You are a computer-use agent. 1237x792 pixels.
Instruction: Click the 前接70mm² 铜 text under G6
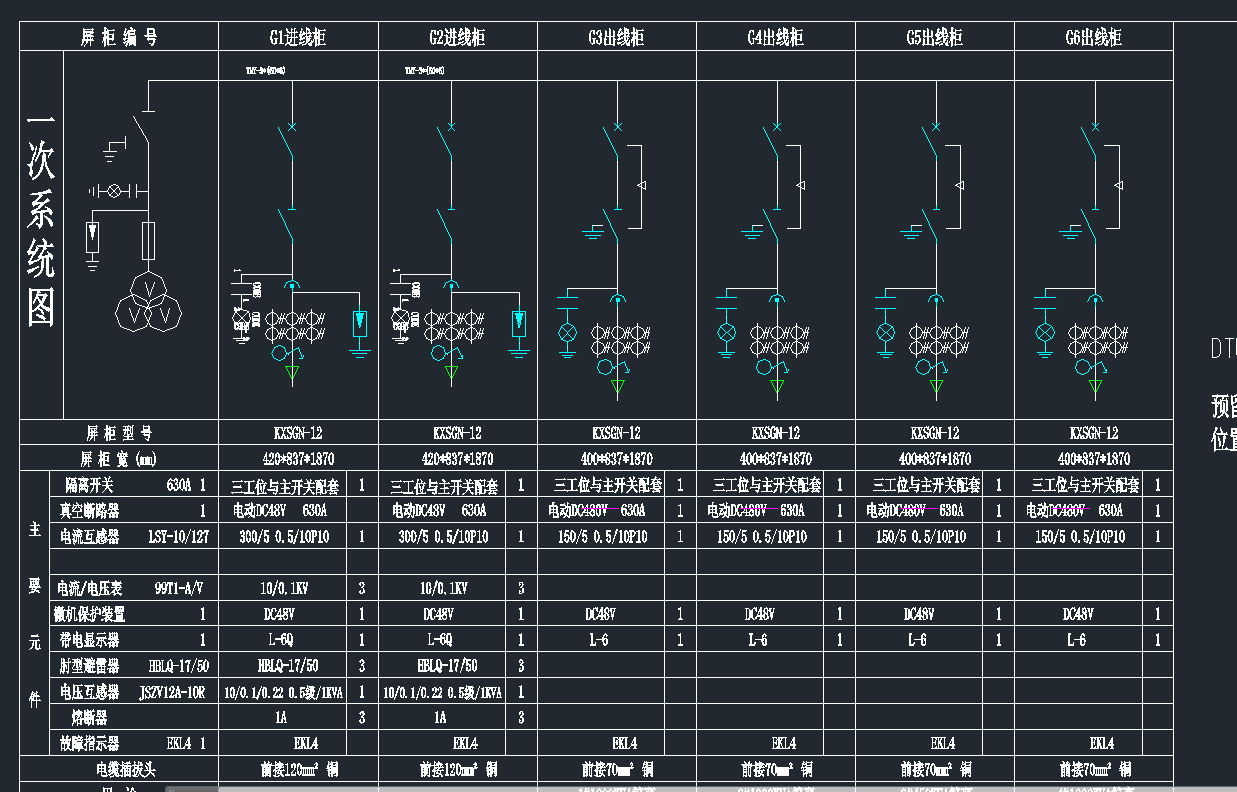coord(1095,769)
